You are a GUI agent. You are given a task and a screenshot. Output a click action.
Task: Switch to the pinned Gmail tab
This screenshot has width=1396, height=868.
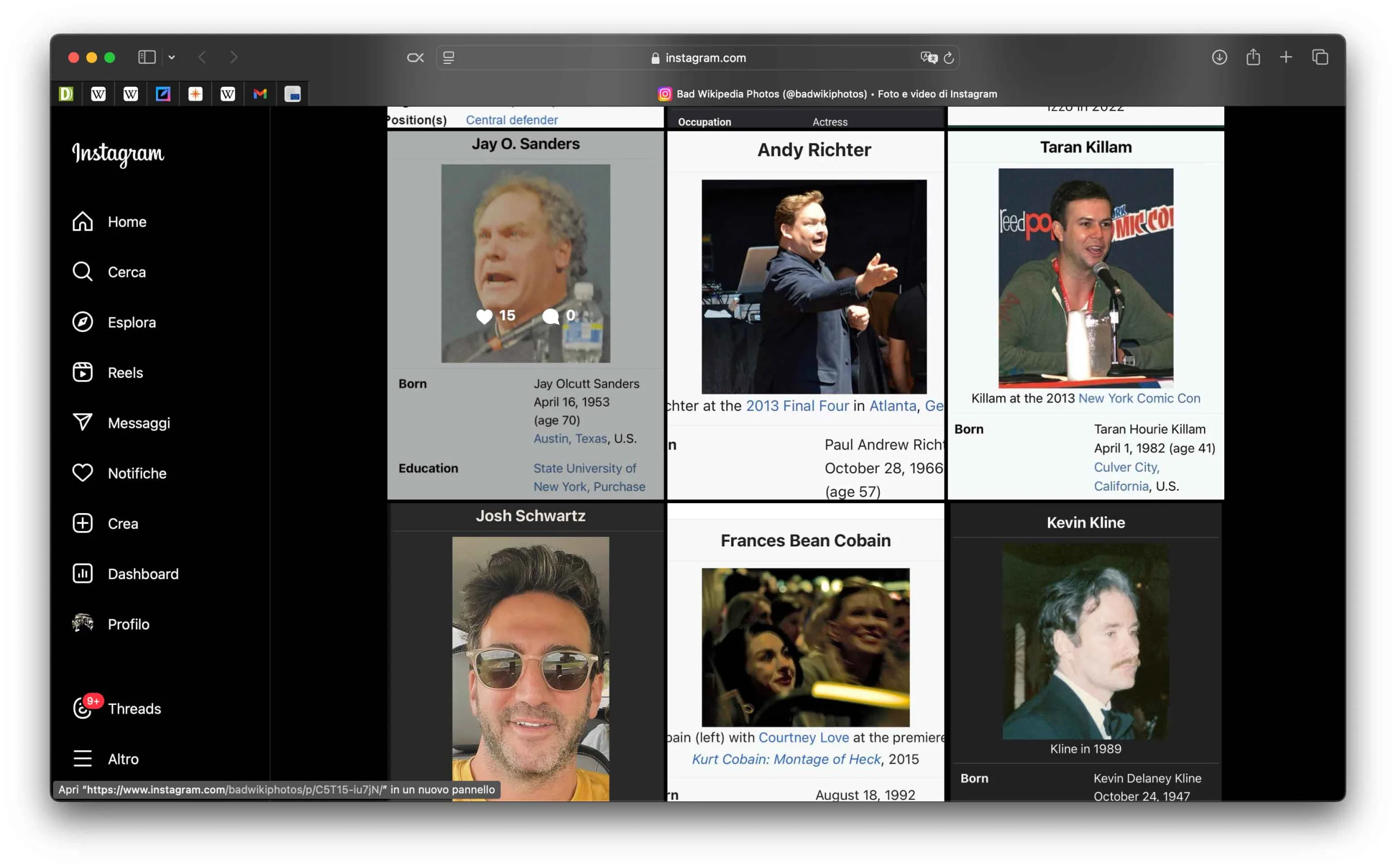click(x=260, y=94)
